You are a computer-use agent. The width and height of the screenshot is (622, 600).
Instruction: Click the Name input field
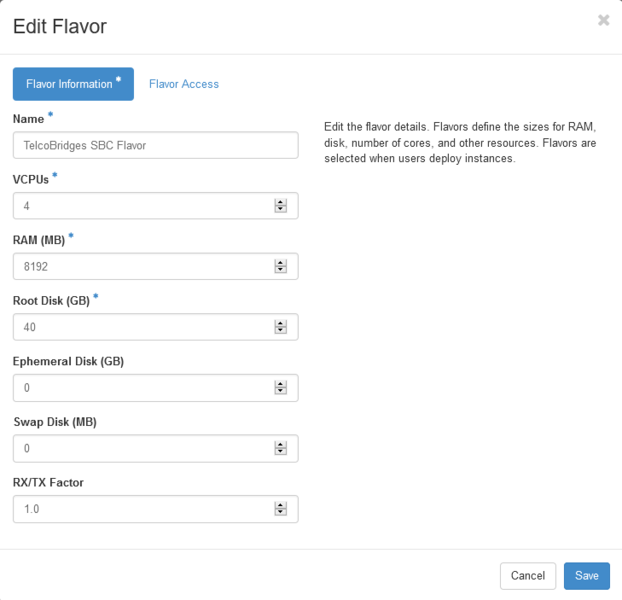pyautogui.click(x=156, y=145)
